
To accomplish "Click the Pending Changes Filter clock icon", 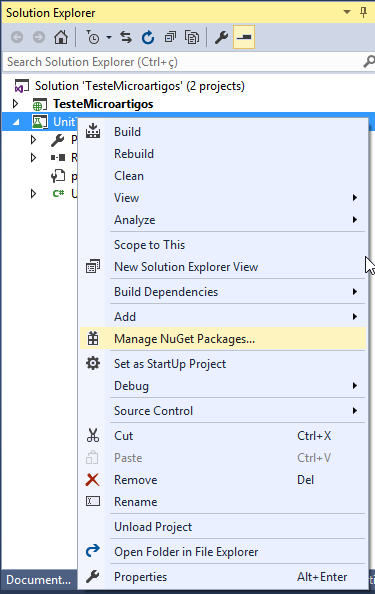I will click(x=93, y=37).
